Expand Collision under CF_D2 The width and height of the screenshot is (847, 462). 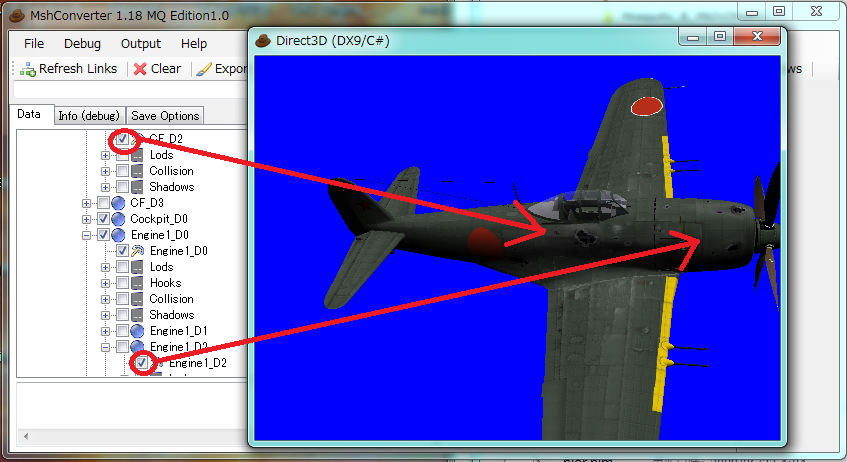click(105, 172)
